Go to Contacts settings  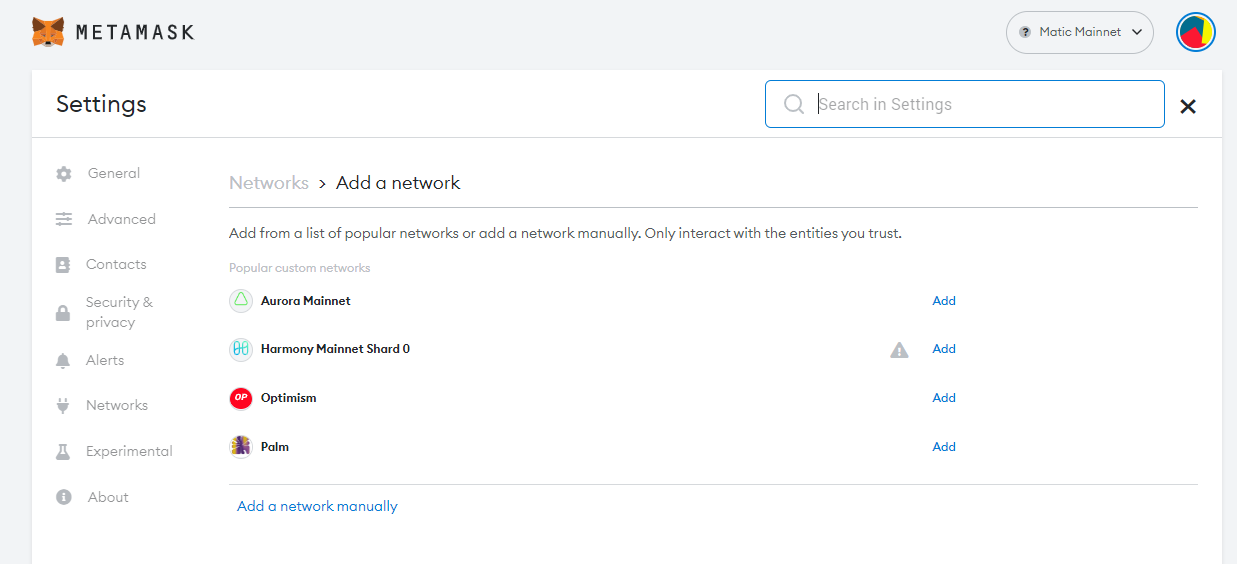116,264
